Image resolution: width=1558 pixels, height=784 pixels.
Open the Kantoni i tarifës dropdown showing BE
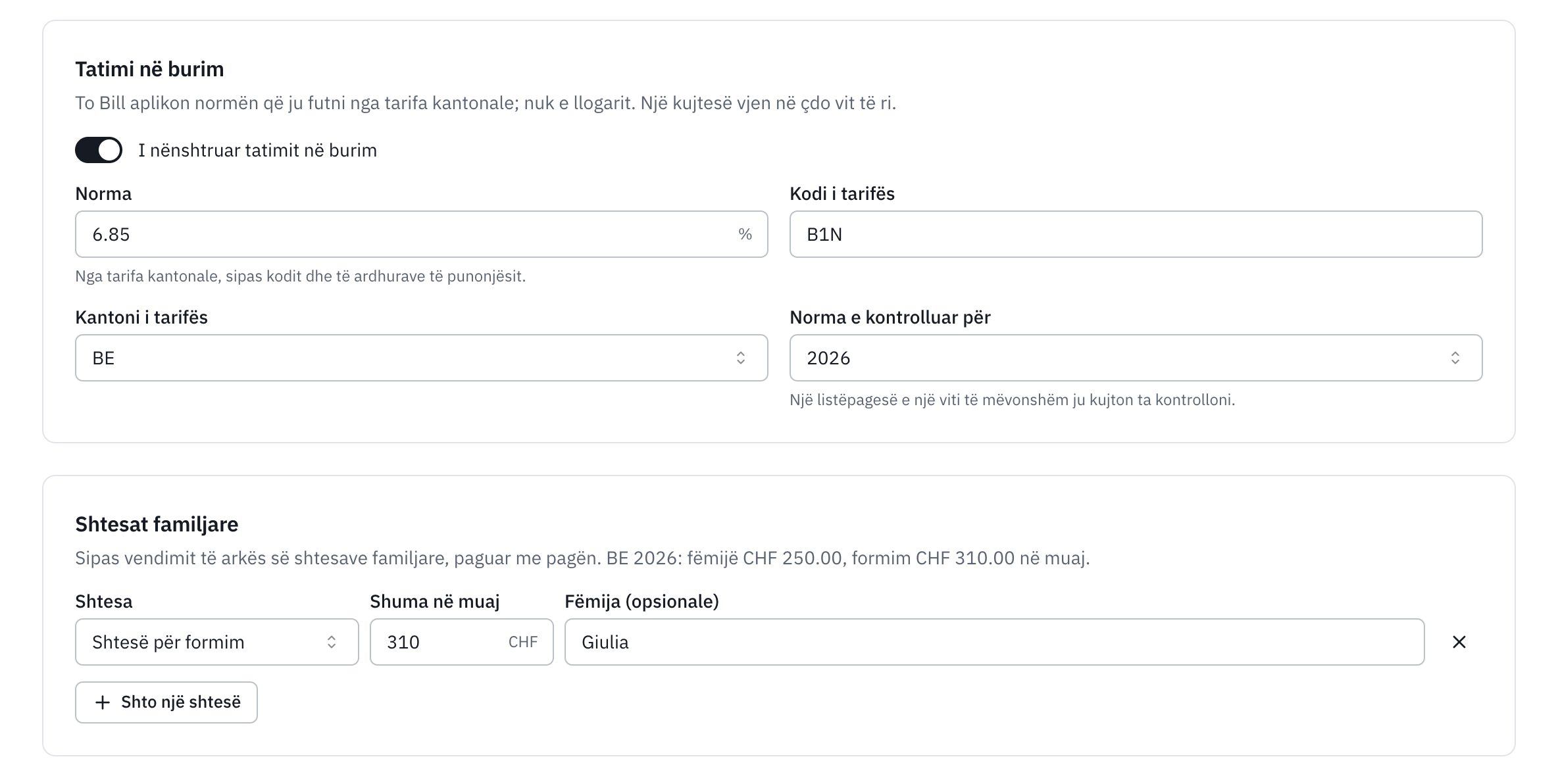point(422,358)
